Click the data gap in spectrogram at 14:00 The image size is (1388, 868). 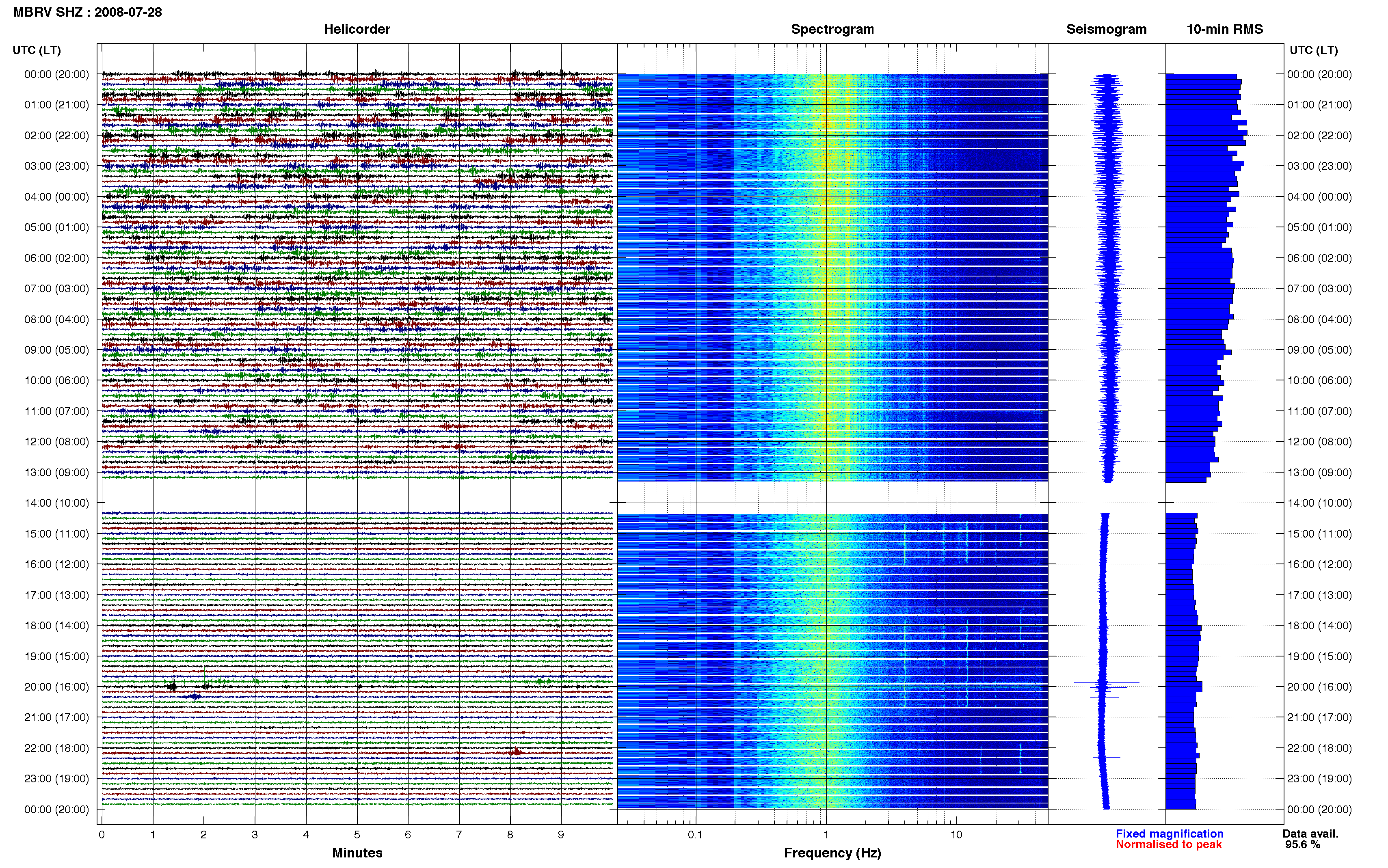tap(832, 497)
